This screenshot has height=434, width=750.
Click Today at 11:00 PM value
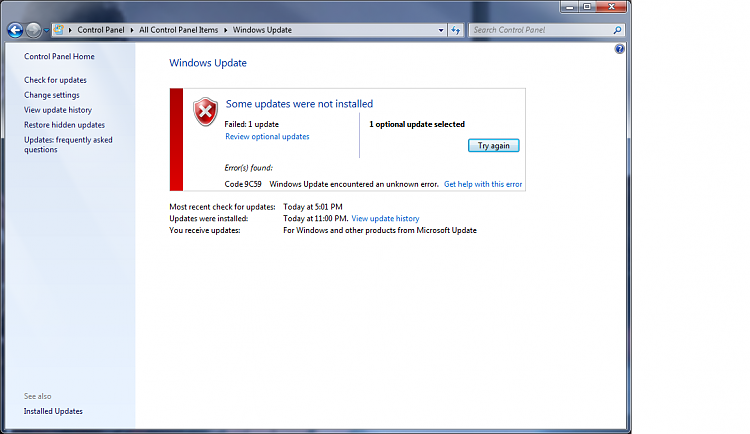point(316,218)
